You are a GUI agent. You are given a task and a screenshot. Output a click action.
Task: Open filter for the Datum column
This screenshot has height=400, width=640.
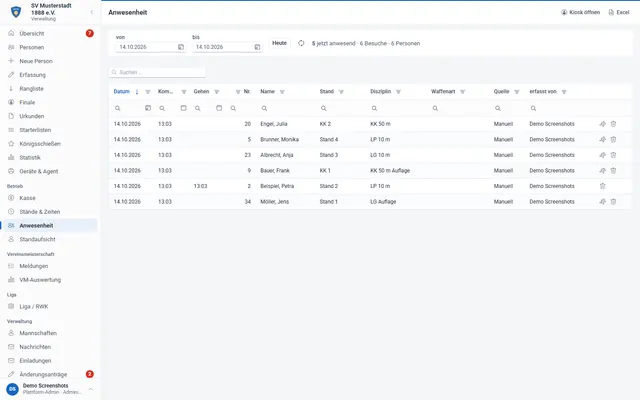point(148,92)
